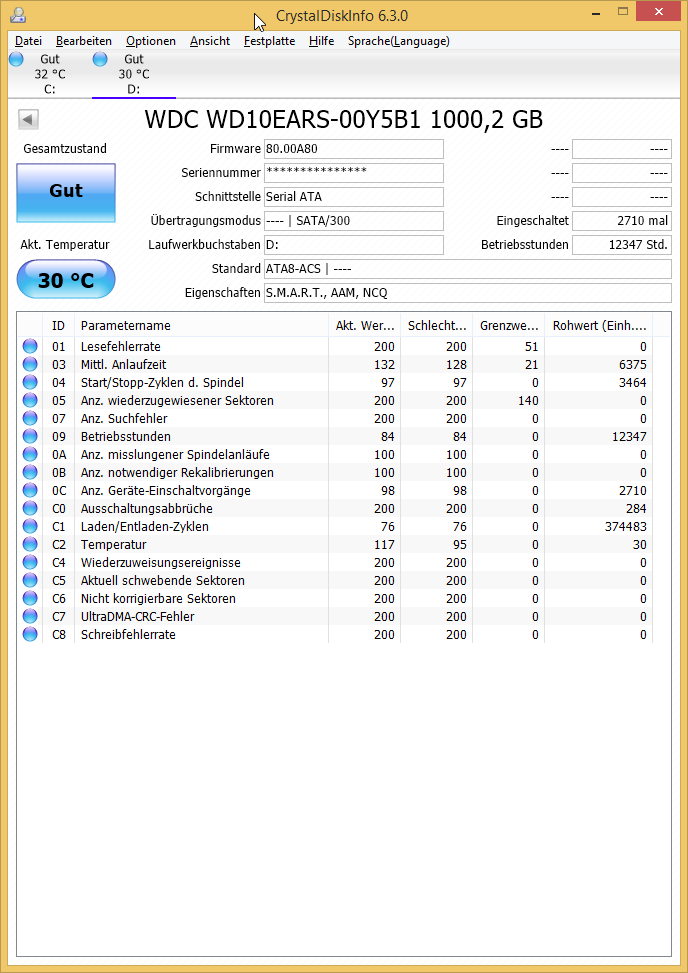Click the masked Seriennummer field
Viewport: 688px width, 973px height.
tap(354, 173)
